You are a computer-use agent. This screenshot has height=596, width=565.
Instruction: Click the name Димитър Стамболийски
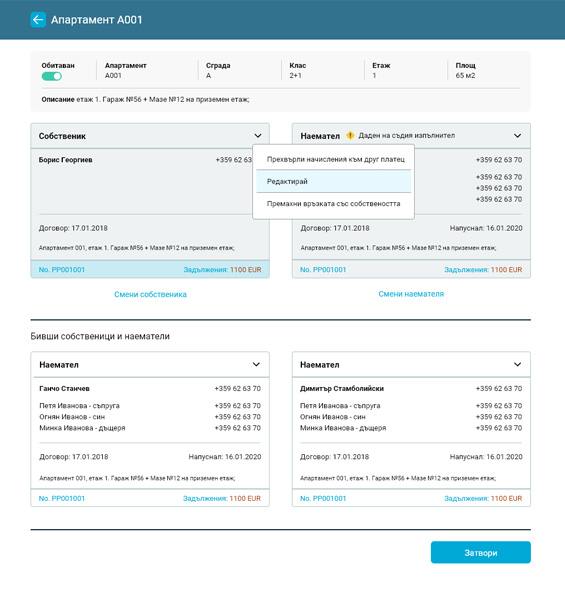coord(342,388)
